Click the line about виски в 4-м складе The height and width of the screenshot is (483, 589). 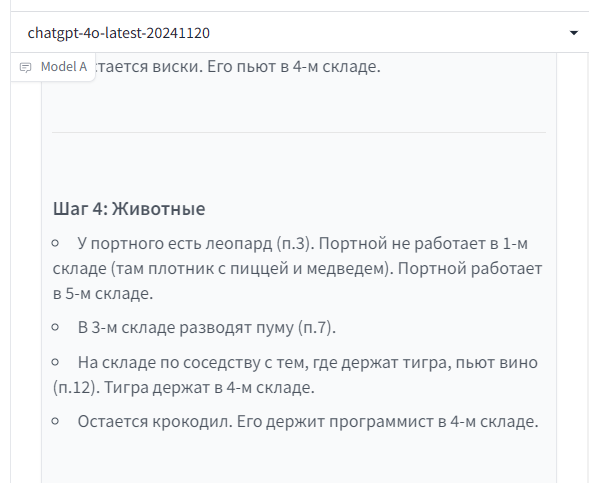click(237, 66)
